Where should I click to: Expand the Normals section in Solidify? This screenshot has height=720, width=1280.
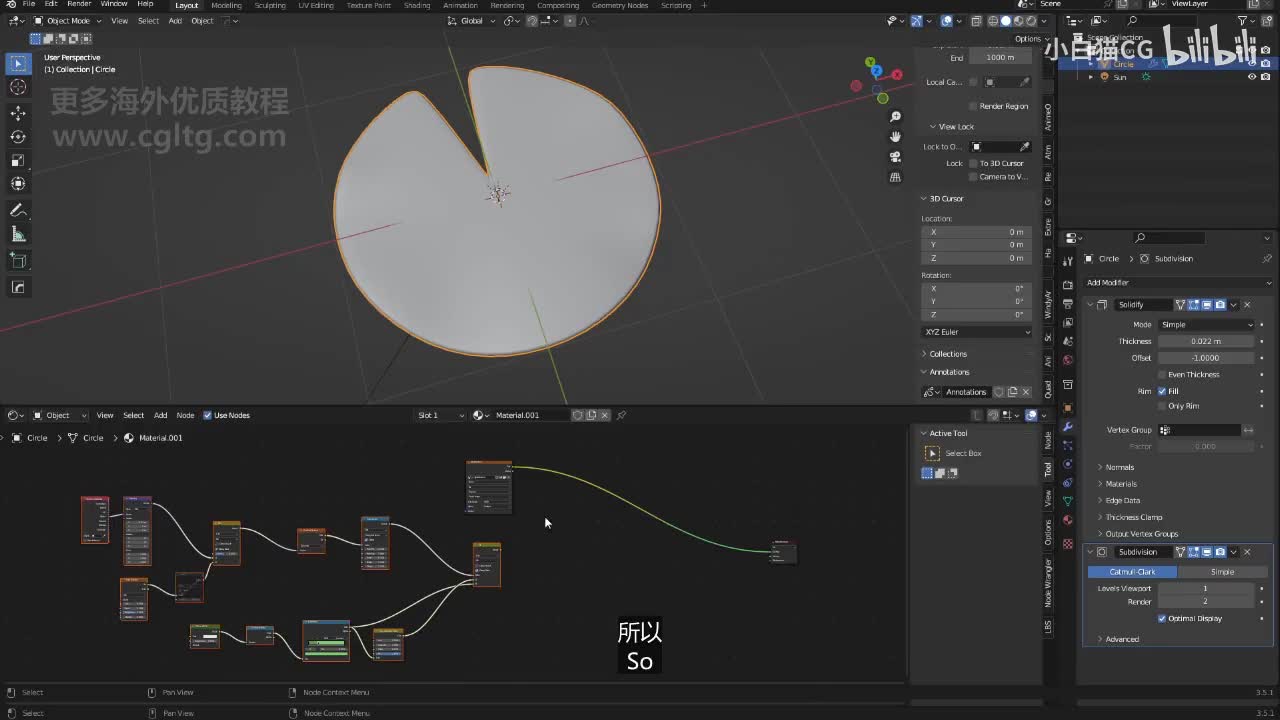coord(1119,467)
